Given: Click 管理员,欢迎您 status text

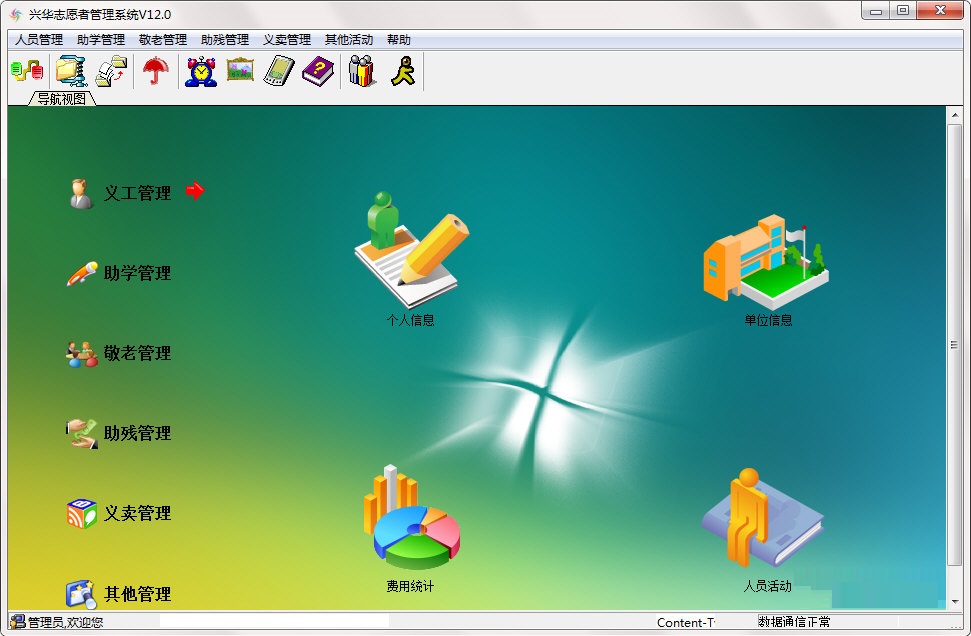Looking at the screenshot, I should coord(66,622).
